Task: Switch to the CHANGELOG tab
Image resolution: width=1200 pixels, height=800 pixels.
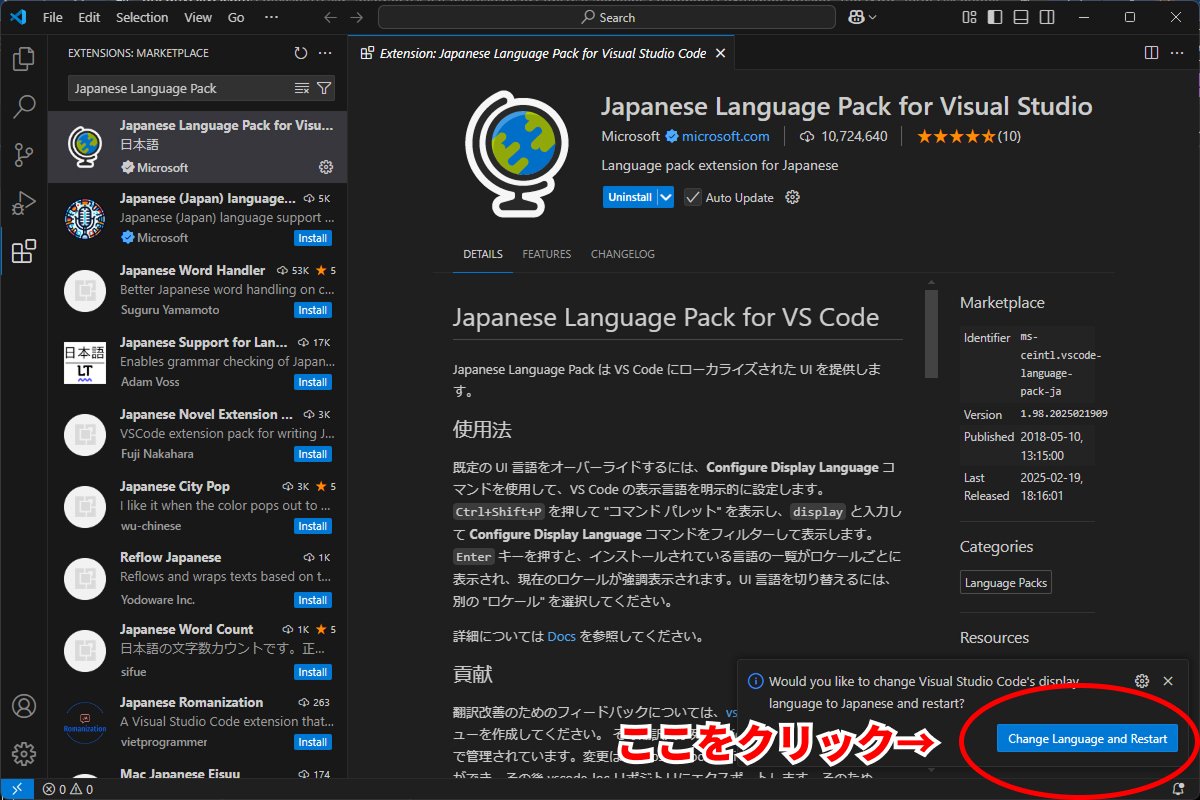Action: 623,254
